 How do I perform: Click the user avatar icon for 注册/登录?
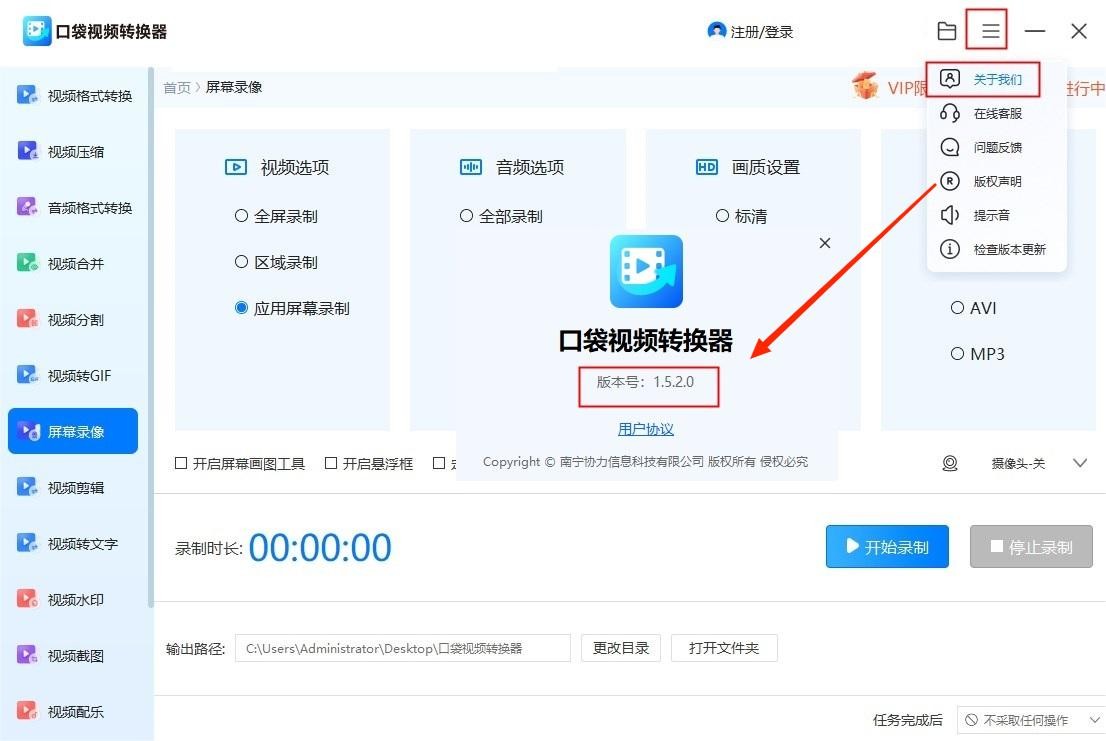(x=717, y=31)
